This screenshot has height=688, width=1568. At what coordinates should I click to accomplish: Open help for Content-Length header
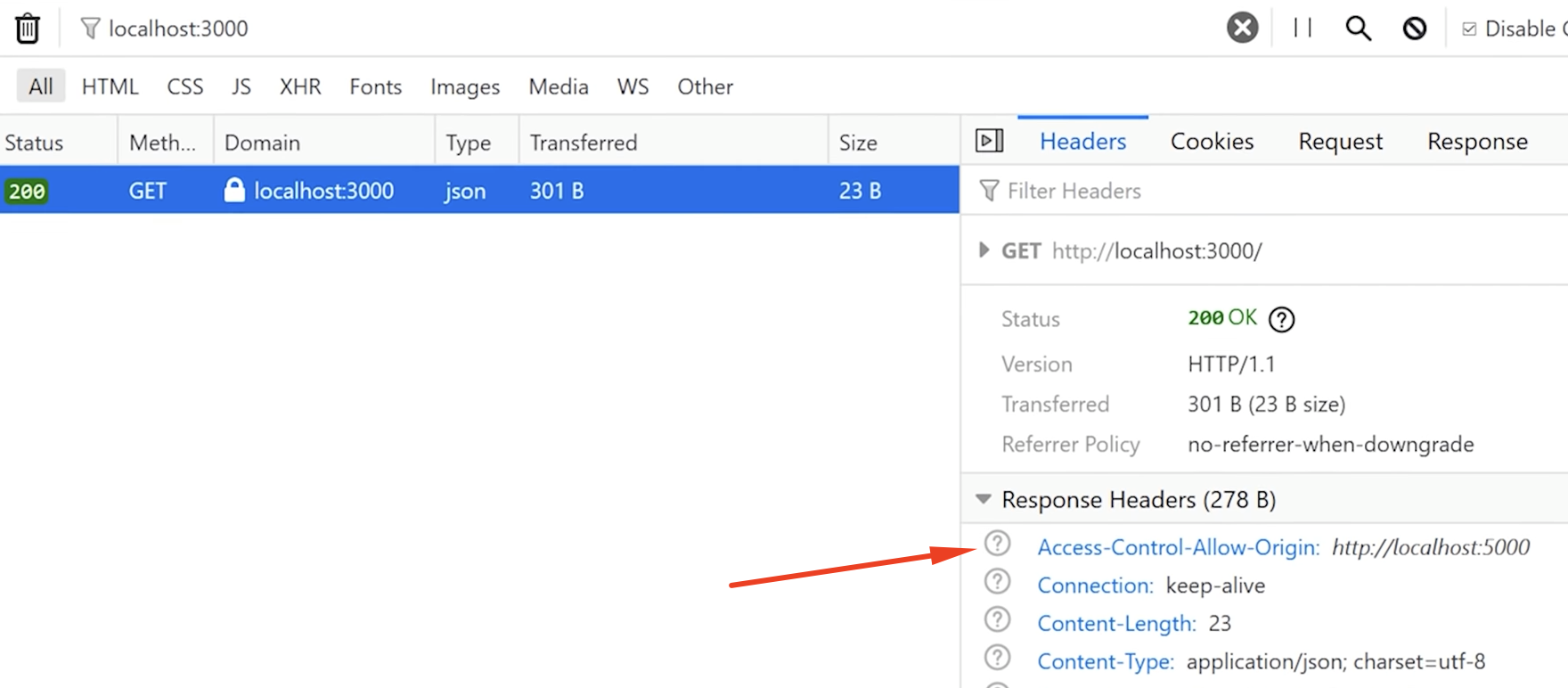997,620
